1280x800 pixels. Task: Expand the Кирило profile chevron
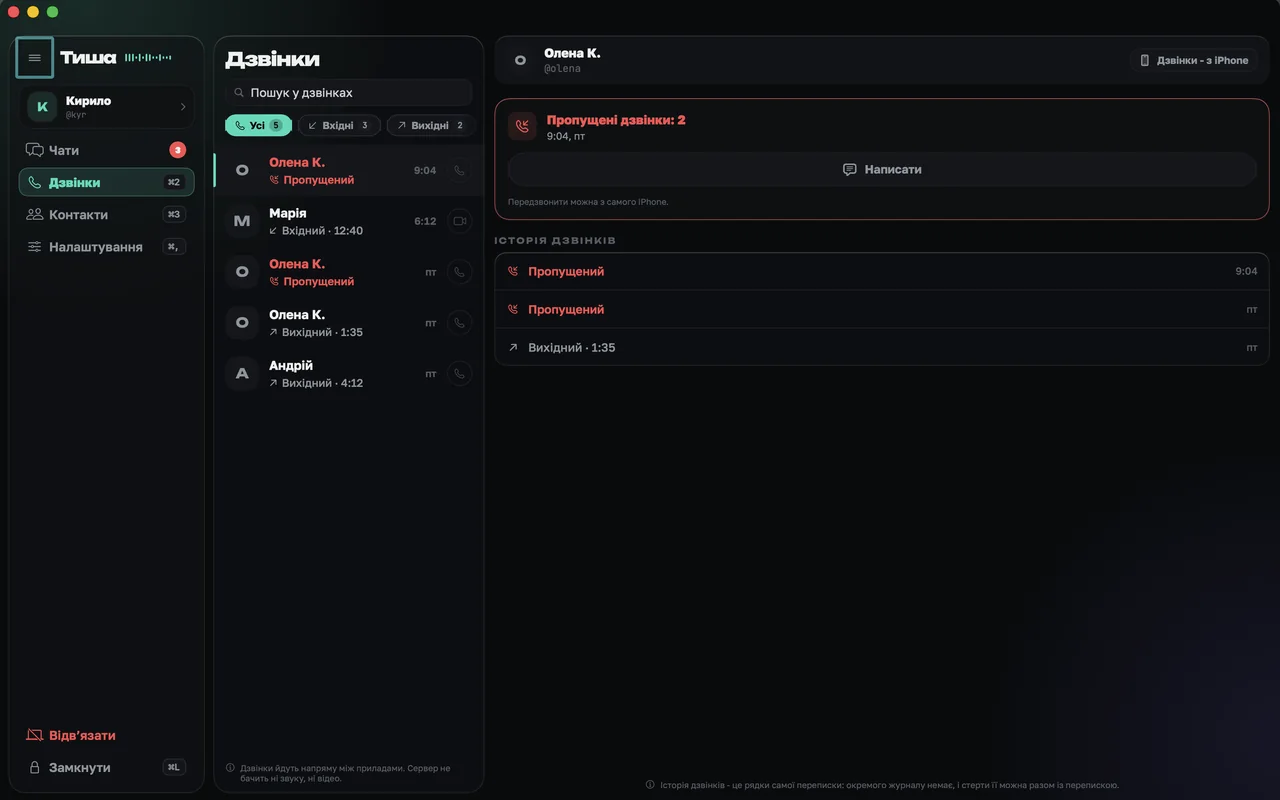183,106
